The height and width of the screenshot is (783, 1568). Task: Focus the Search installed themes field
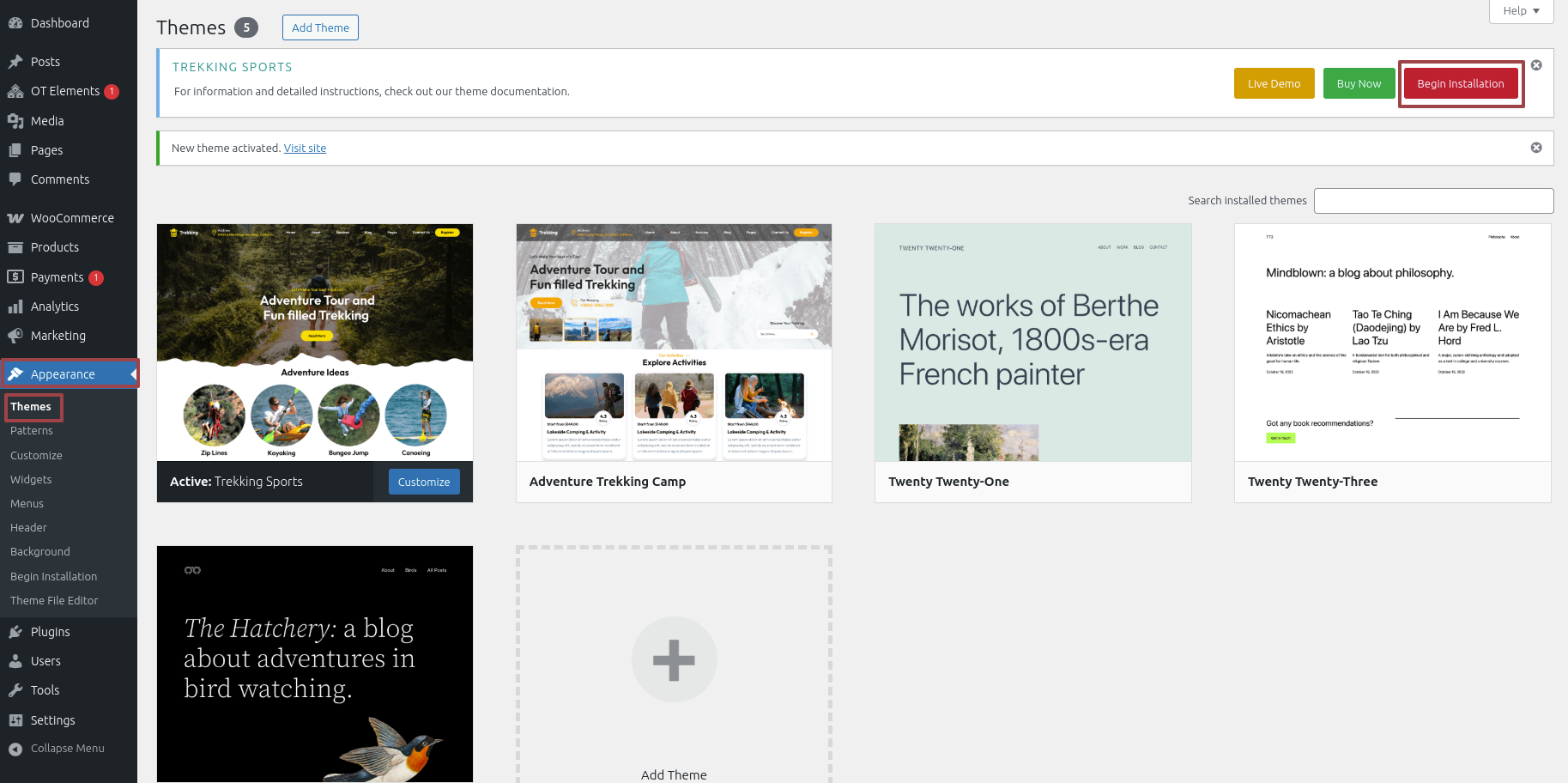pyautogui.click(x=1433, y=201)
